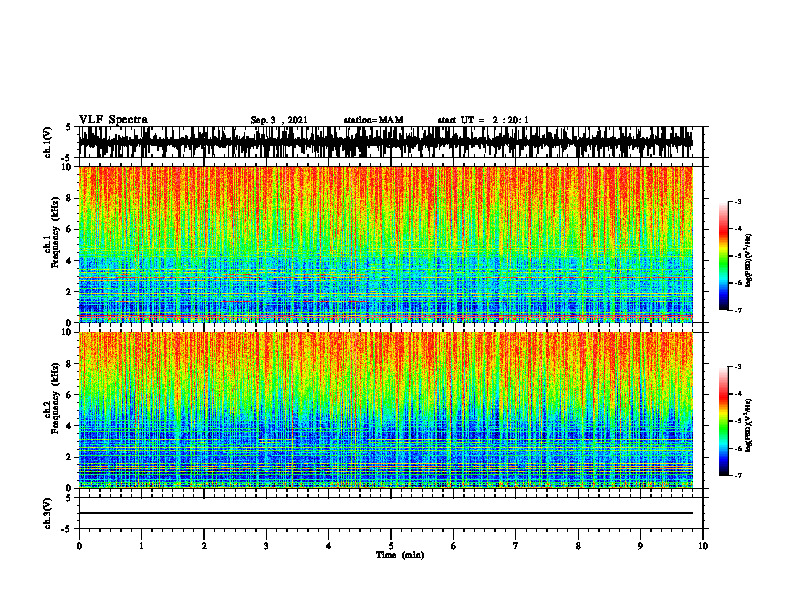This screenshot has height=612, width=792.
Task: Click the flat ch.3 voltage trace line
Action: click(385, 513)
